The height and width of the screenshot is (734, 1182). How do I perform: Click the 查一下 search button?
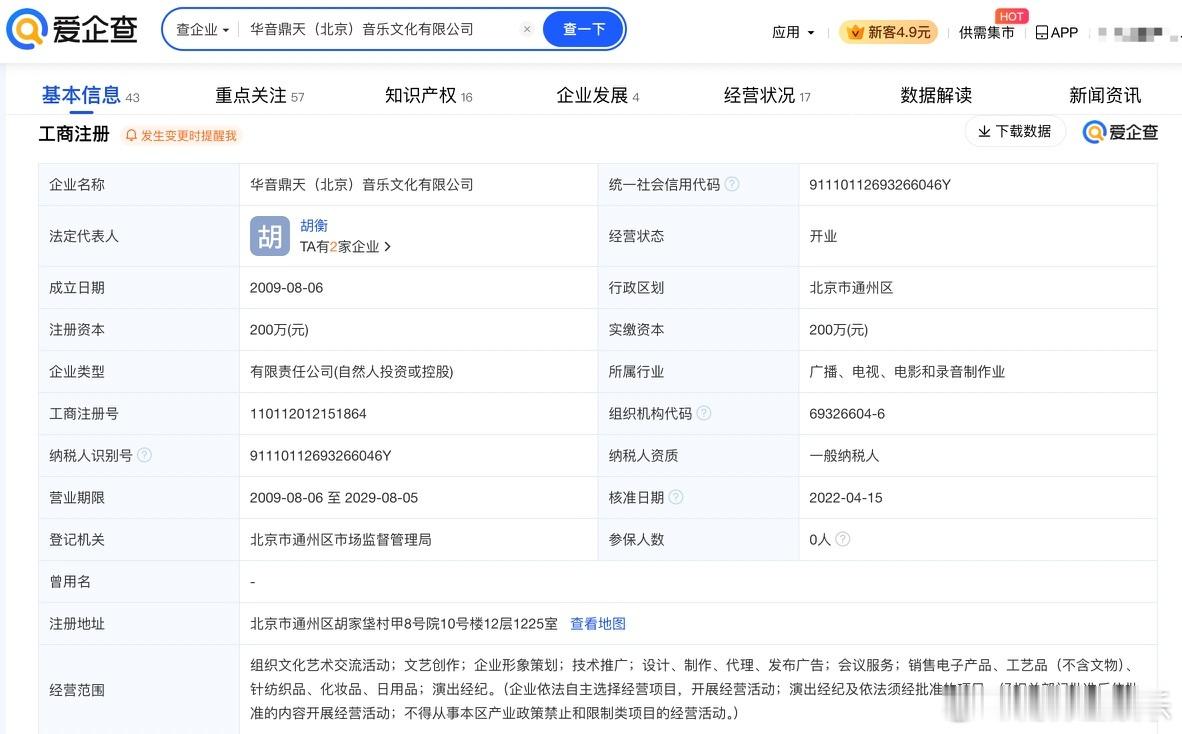coord(584,29)
